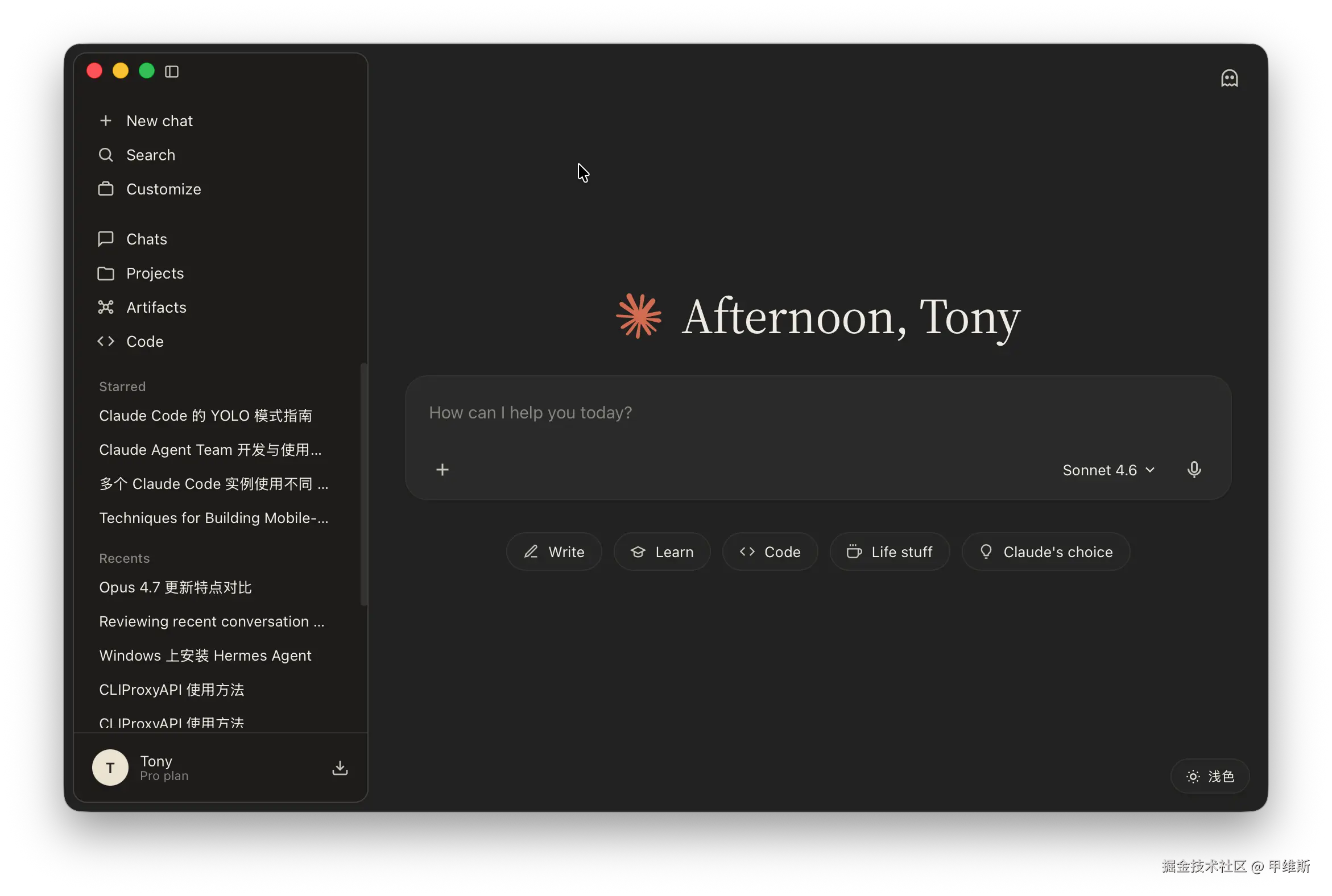Image resolution: width=1332 pixels, height=896 pixels.
Task: Click the plus attachment icon in prompt box
Action: [x=442, y=470]
